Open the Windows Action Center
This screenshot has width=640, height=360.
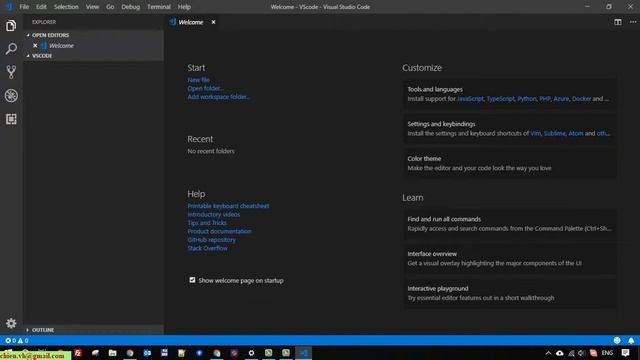625,353
